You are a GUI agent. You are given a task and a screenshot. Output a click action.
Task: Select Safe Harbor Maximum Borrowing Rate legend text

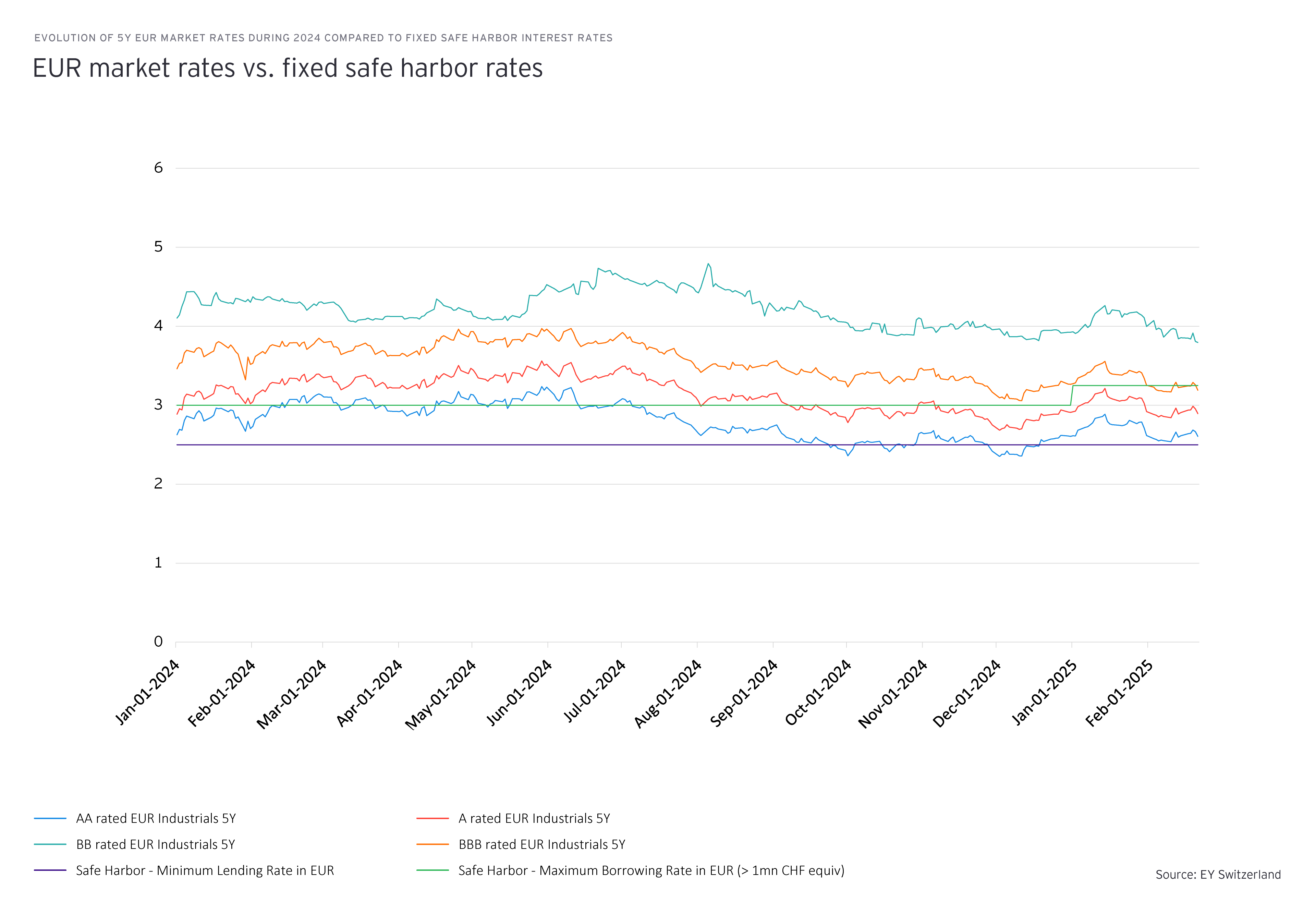(x=651, y=870)
